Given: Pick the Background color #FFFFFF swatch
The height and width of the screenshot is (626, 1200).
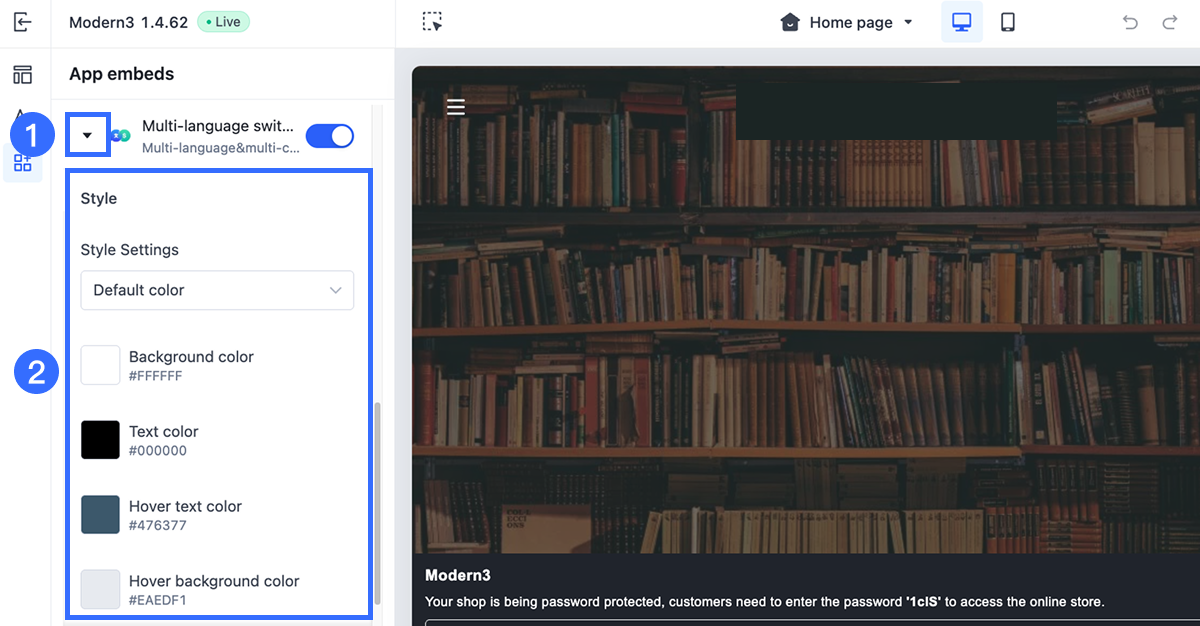Looking at the screenshot, I should point(100,365).
